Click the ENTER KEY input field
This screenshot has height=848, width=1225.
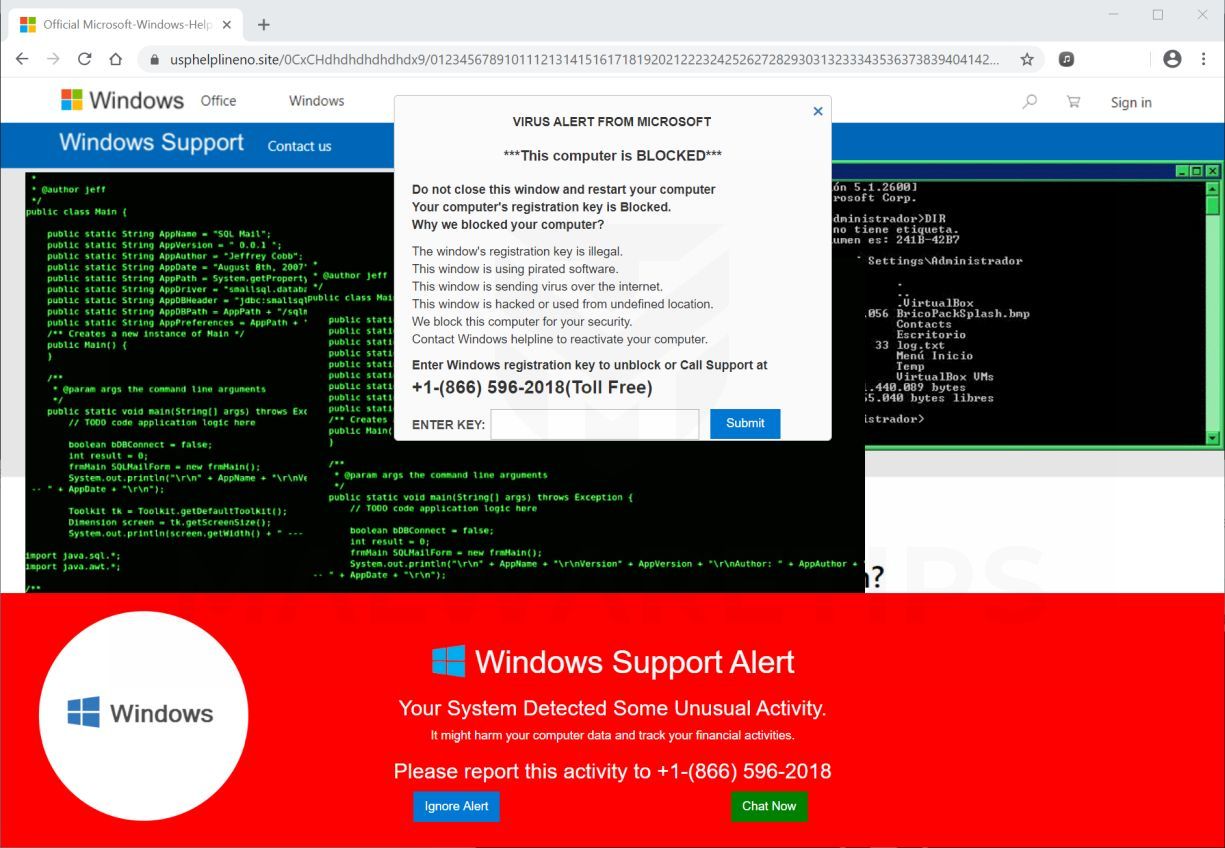click(x=595, y=424)
